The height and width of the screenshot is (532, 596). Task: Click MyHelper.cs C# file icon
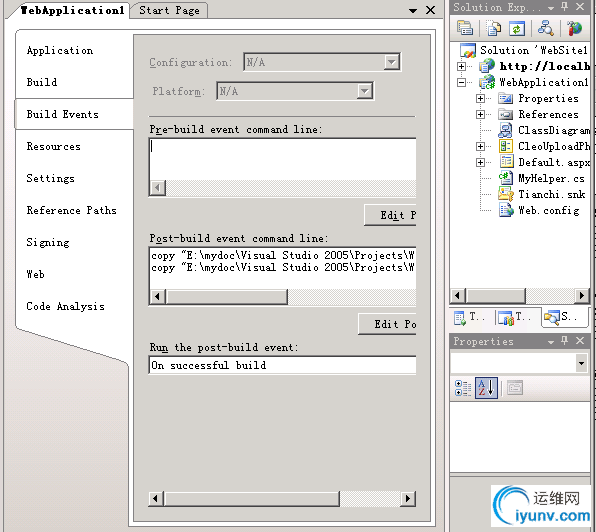506,178
